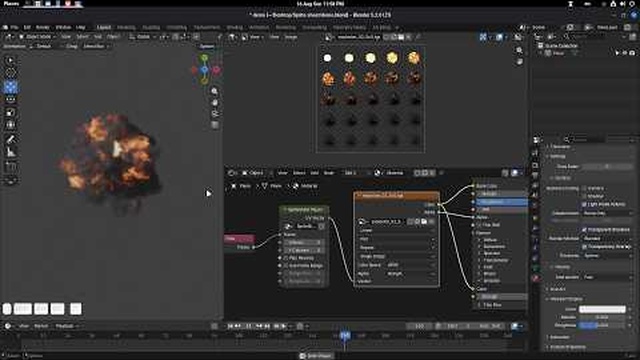The width and height of the screenshot is (640, 360).
Task: Click the viewport display Color swatch
Action: (602, 309)
